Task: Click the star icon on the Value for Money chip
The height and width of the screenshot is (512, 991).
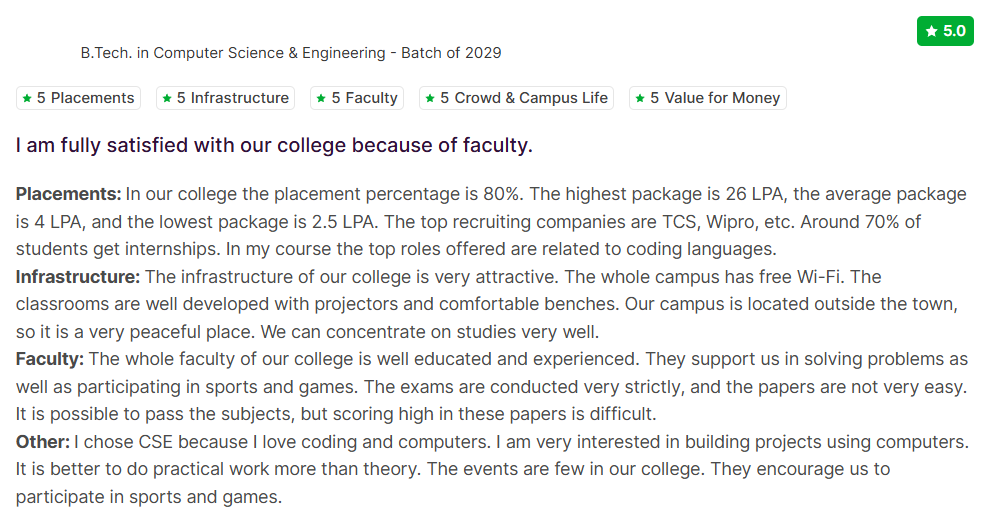Action: (x=640, y=98)
